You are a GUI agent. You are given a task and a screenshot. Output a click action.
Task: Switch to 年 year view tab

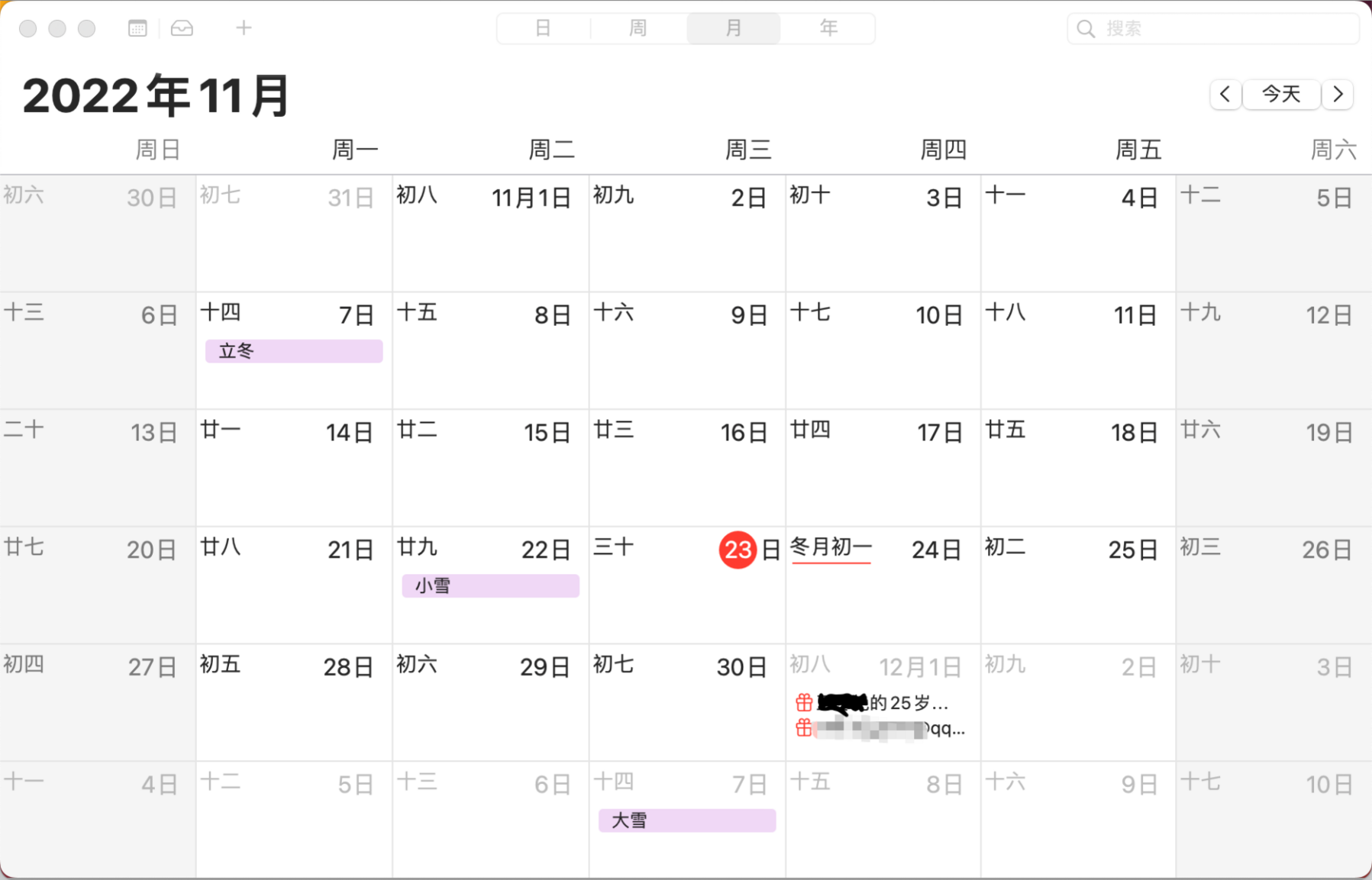tap(828, 29)
